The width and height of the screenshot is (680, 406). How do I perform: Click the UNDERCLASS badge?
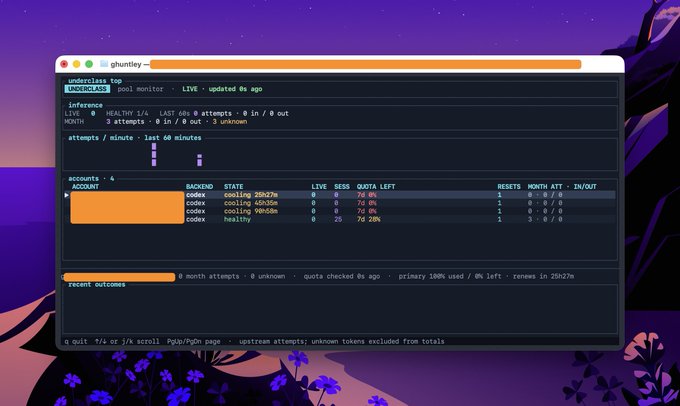(x=87, y=89)
